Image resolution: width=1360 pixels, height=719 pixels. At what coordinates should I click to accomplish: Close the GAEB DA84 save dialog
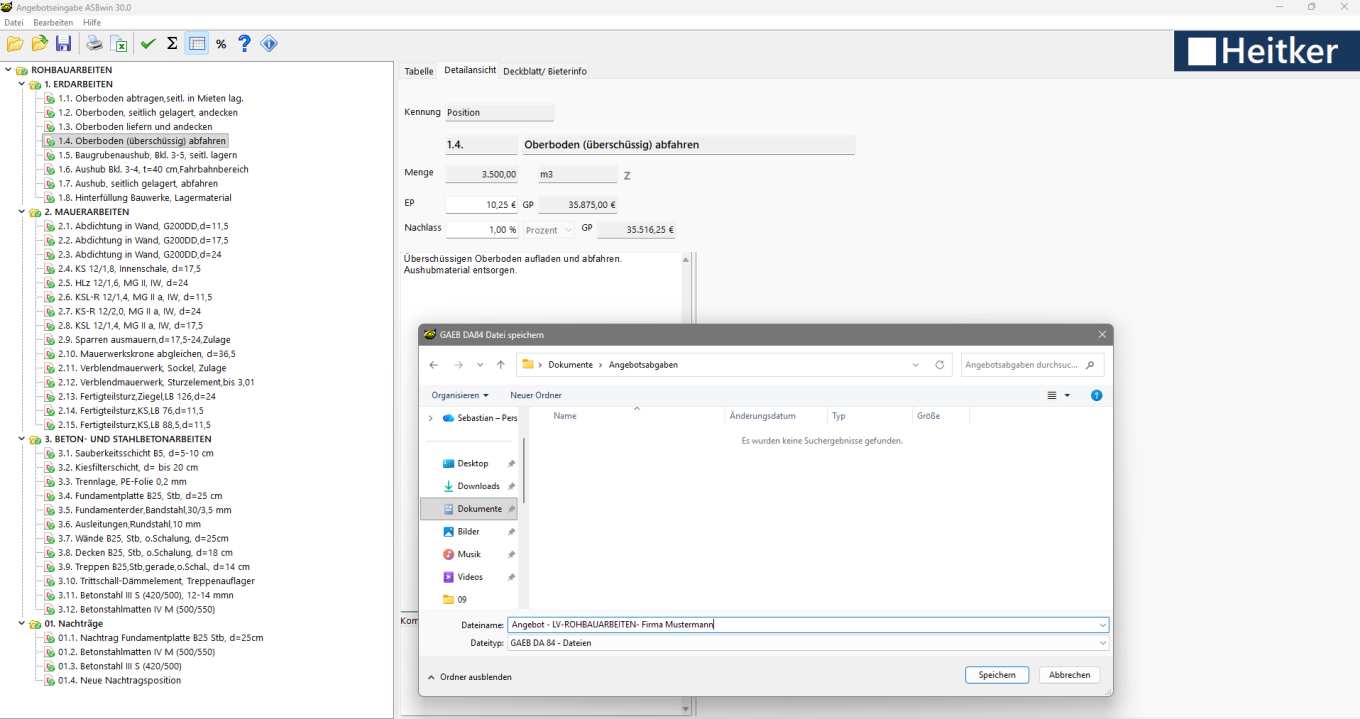point(1102,335)
